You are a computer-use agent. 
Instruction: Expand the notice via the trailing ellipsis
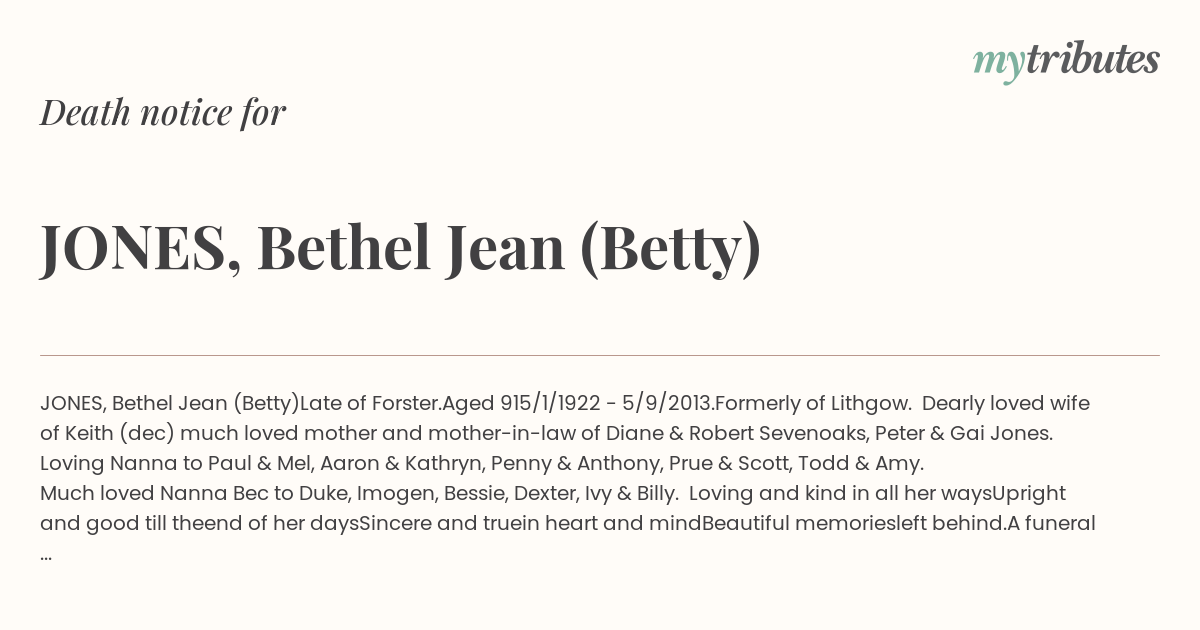[46, 554]
